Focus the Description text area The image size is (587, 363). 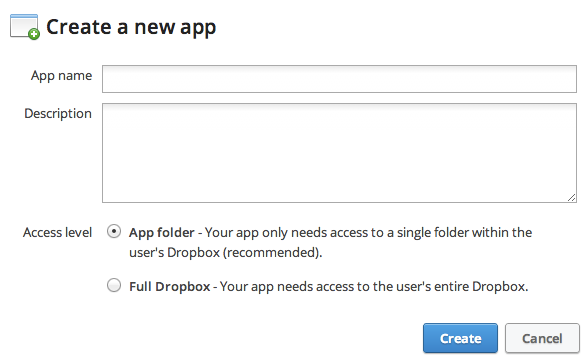[339, 153]
